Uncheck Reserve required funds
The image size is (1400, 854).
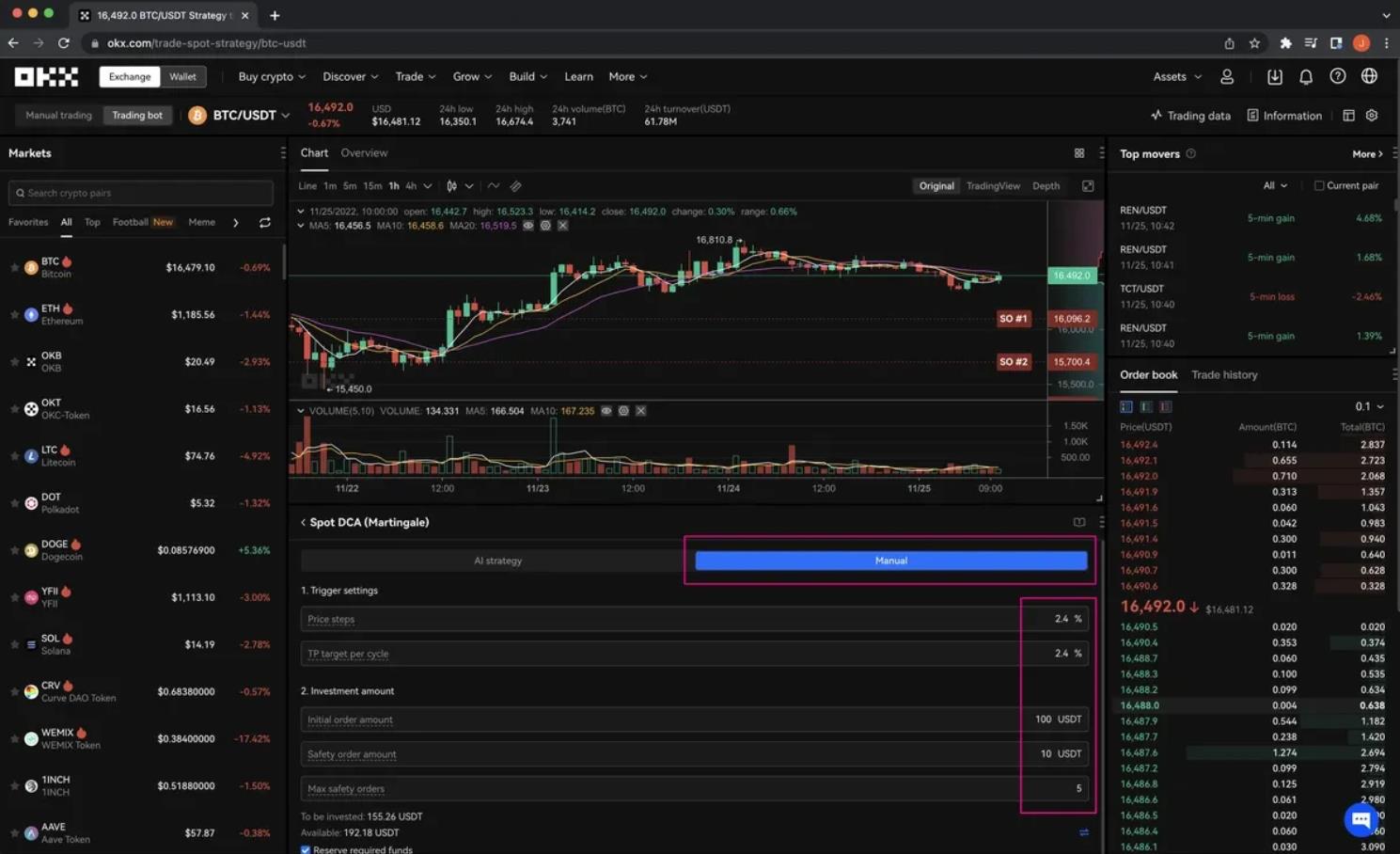[x=306, y=849]
